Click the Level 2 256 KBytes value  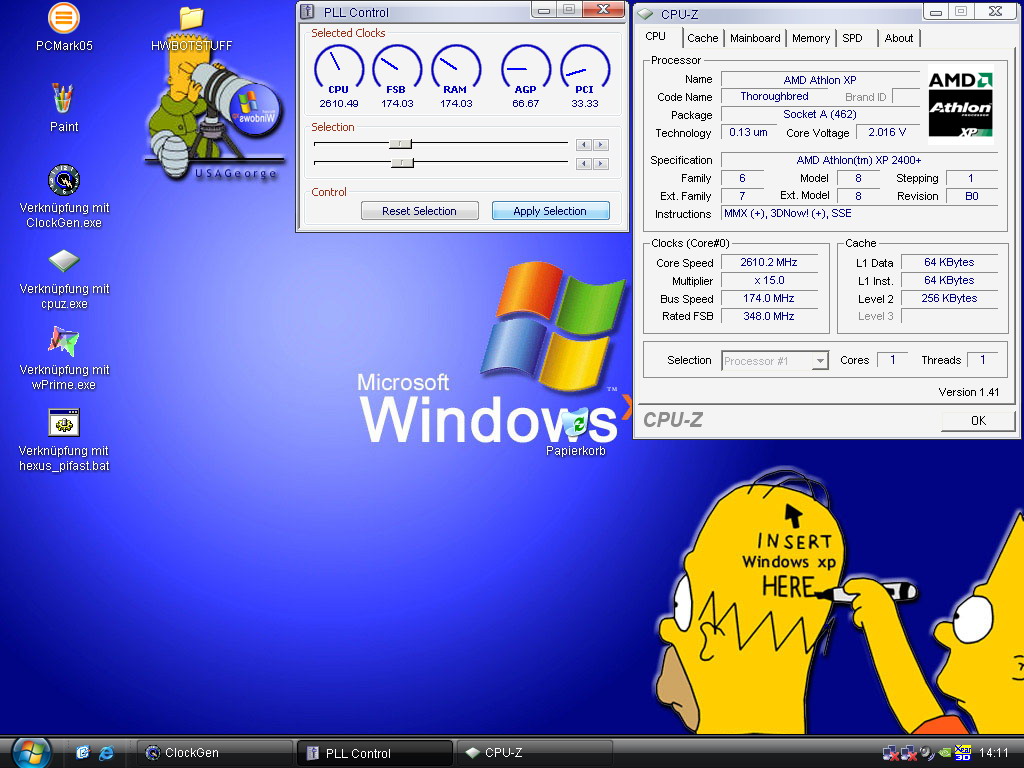click(949, 298)
